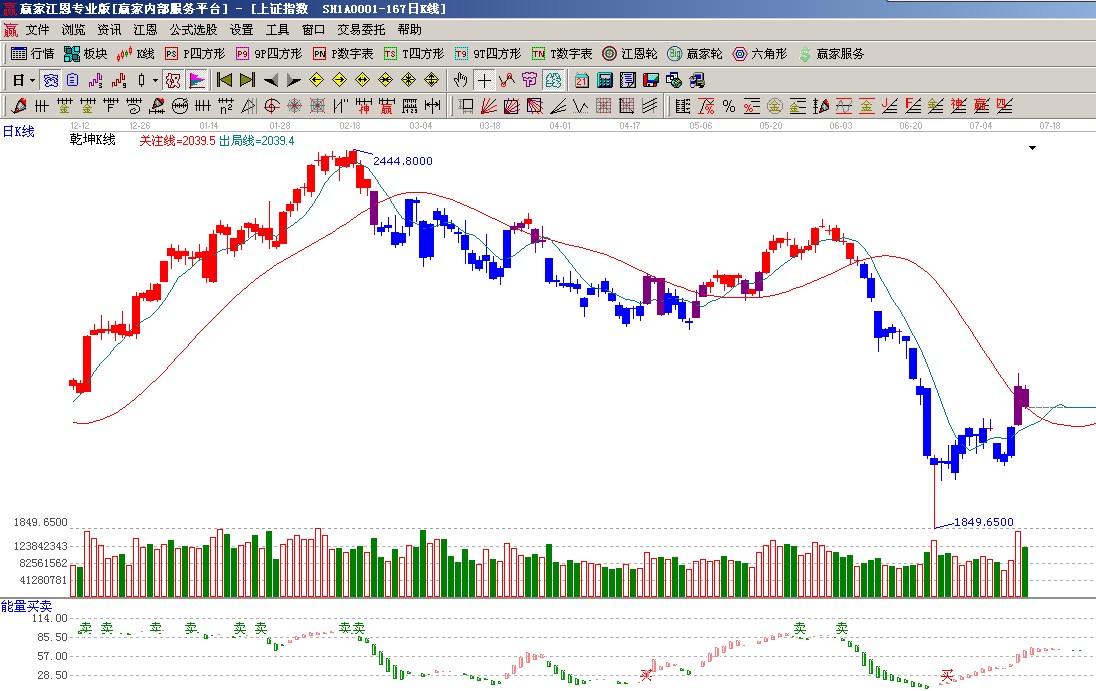1096x691 pixels.
Task: Jump to first bar with skip-start arrow
Action: pos(224,80)
